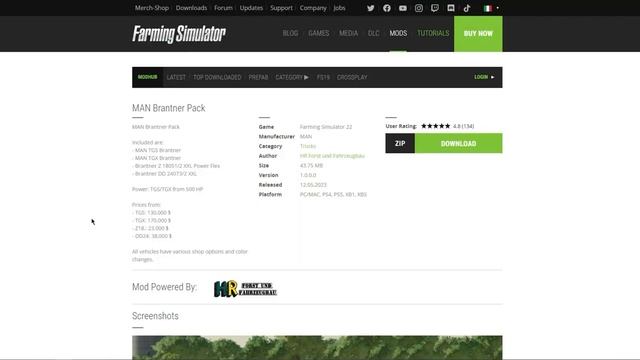
Task: Click the platform list PC/MAC, PS4, PS5
Action: 333,194
